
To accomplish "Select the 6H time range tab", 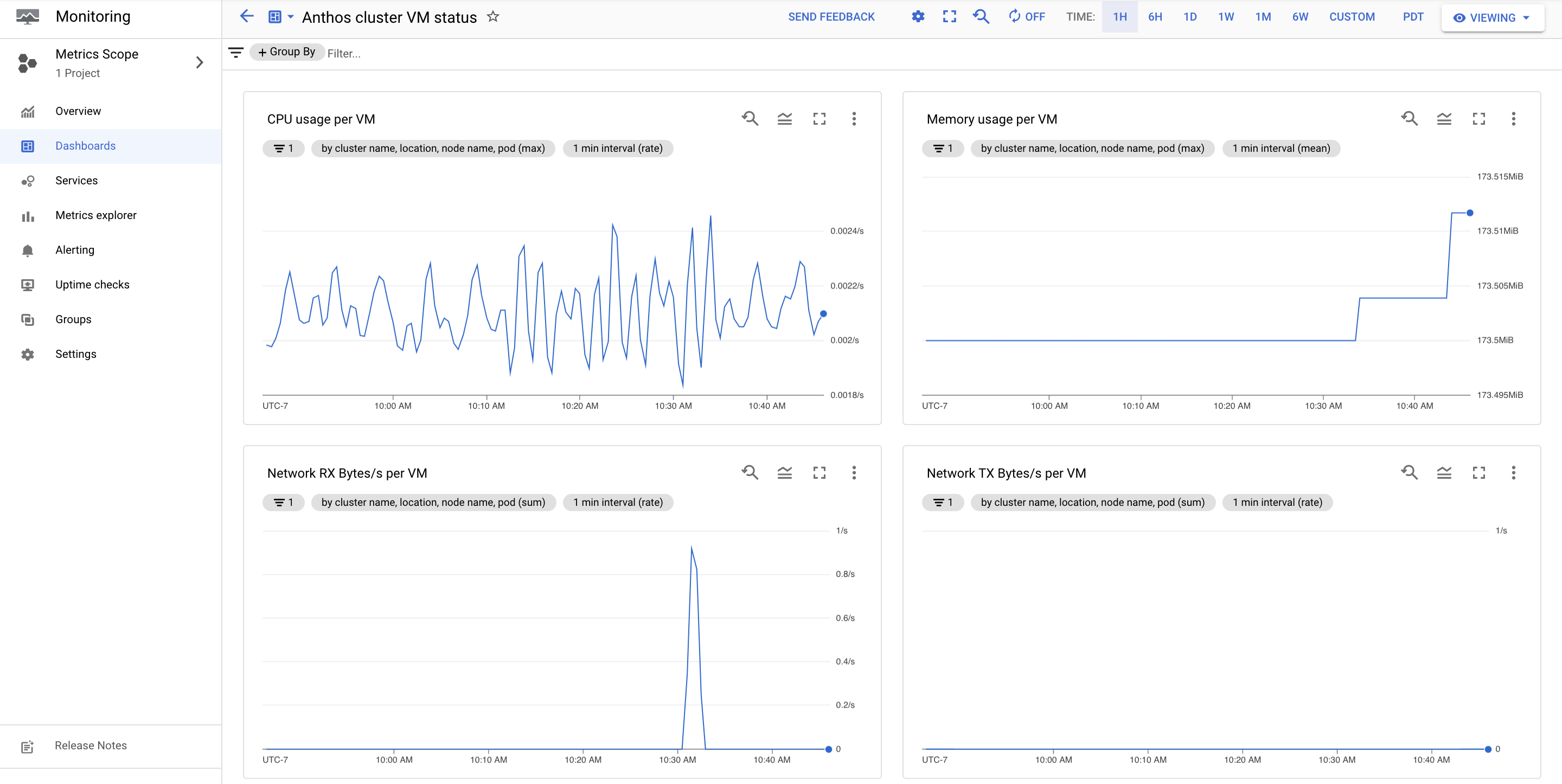I will [1155, 17].
